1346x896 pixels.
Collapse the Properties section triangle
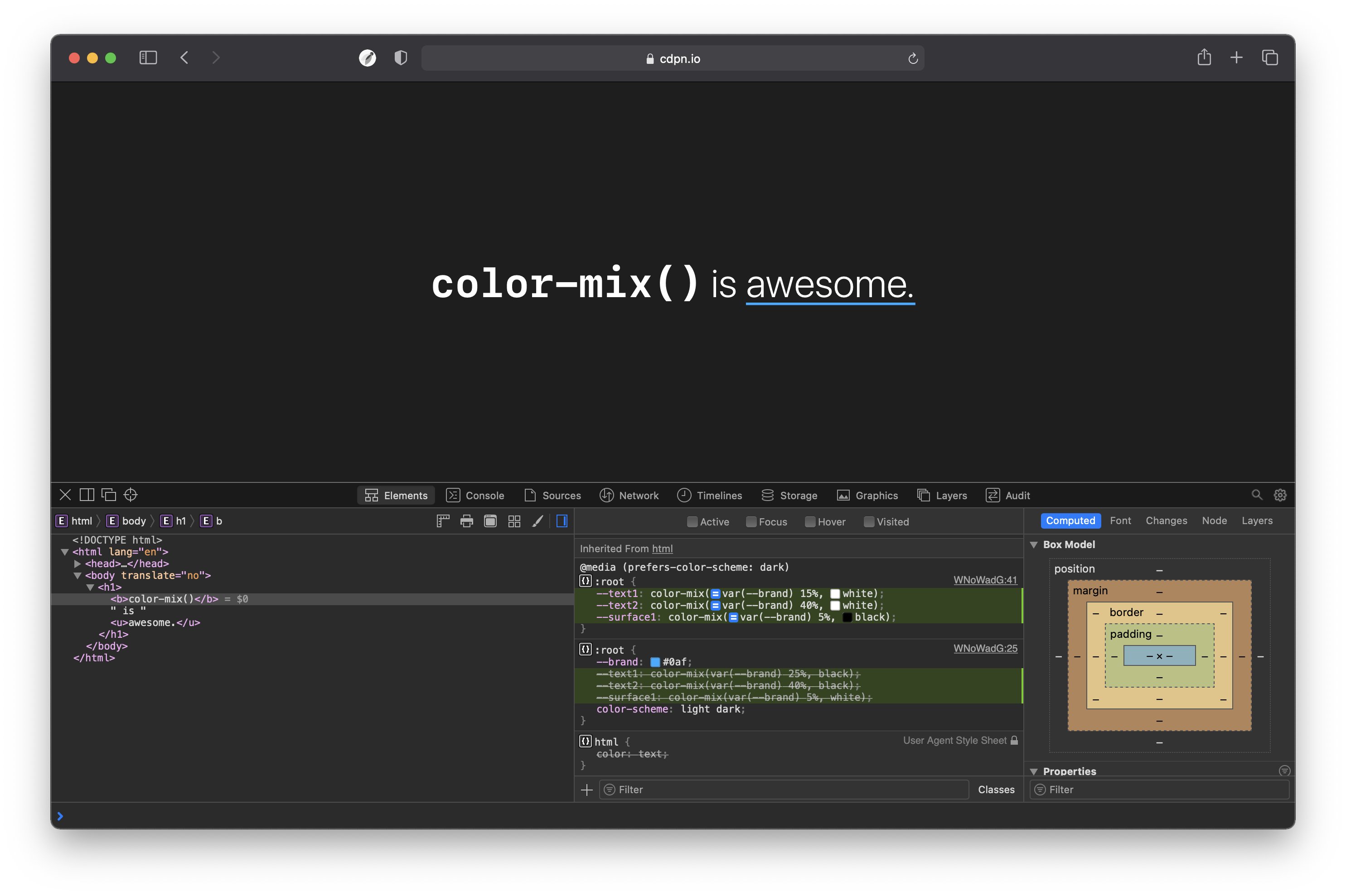click(1033, 771)
